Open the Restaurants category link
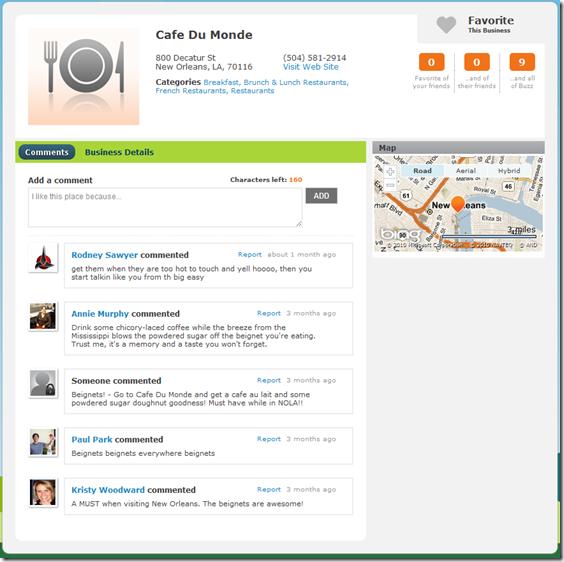Screen dimensions: 564x562 coord(253,91)
